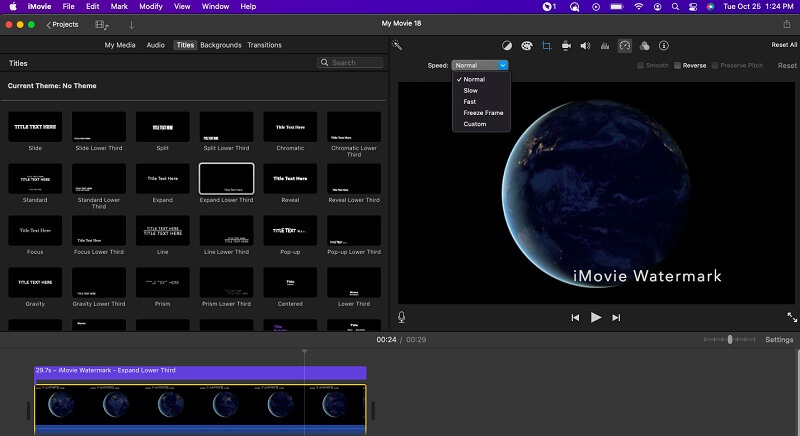Screen dimensions: 800x436
Task: Select the Slide title thumbnail
Action: (x=35, y=127)
